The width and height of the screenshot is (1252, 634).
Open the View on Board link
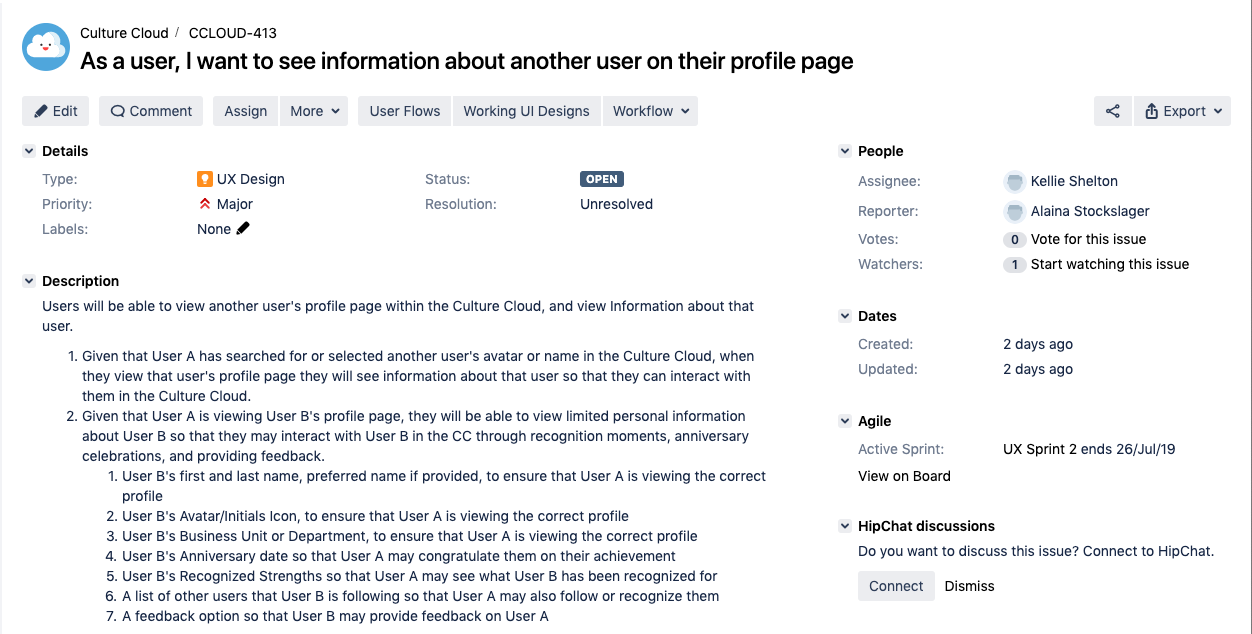click(x=904, y=476)
